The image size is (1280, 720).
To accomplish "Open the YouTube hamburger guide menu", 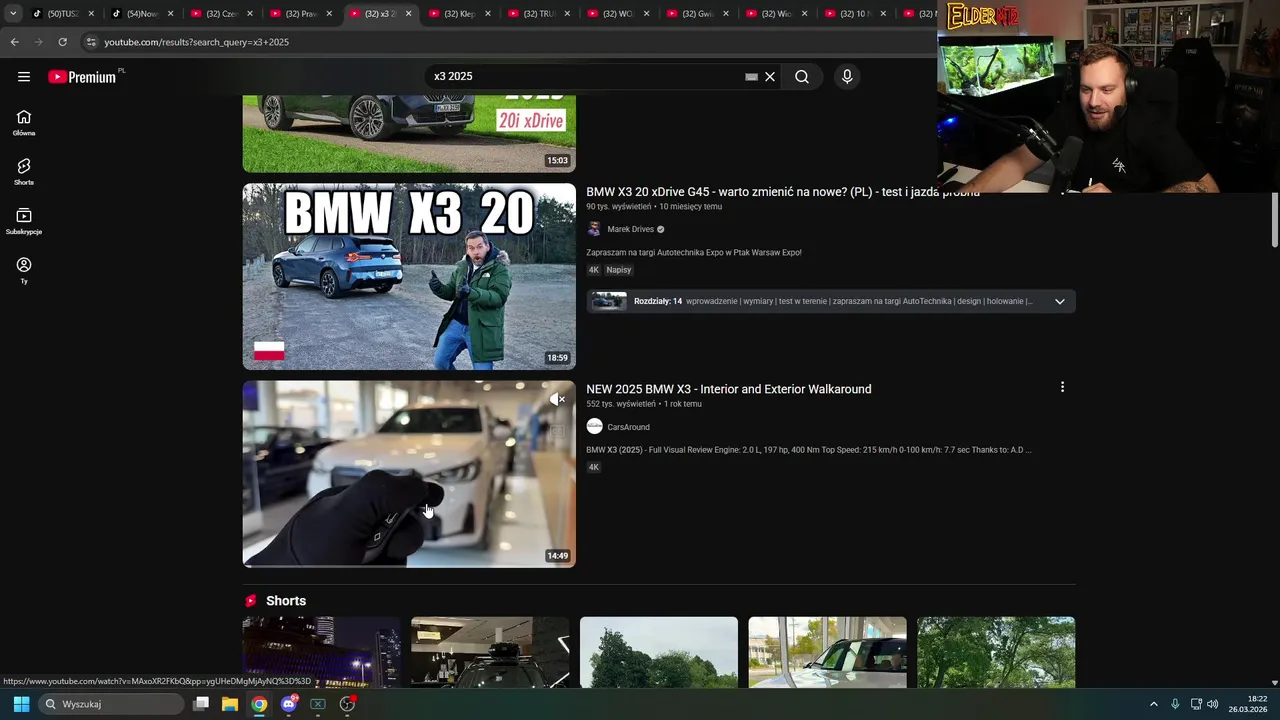I will [x=24, y=77].
